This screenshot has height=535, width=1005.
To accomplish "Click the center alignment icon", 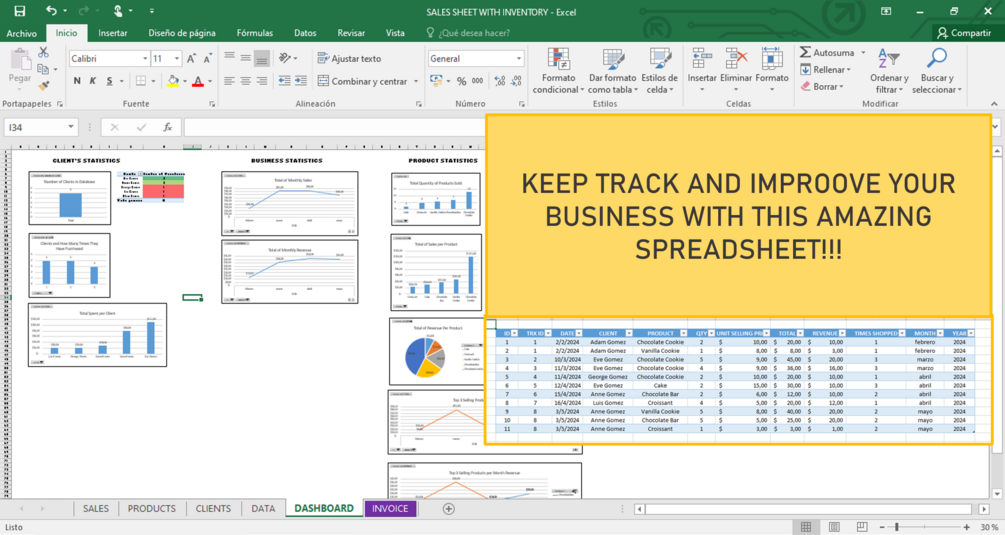I will click(x=245, y=81).
